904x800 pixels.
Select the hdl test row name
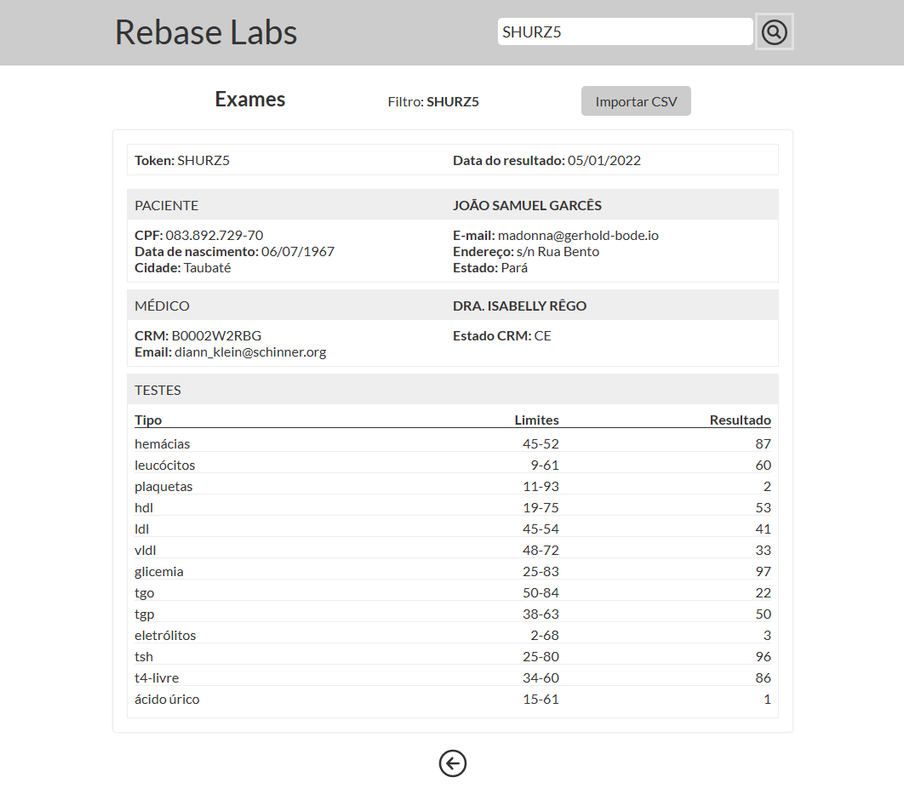(144, 508)
